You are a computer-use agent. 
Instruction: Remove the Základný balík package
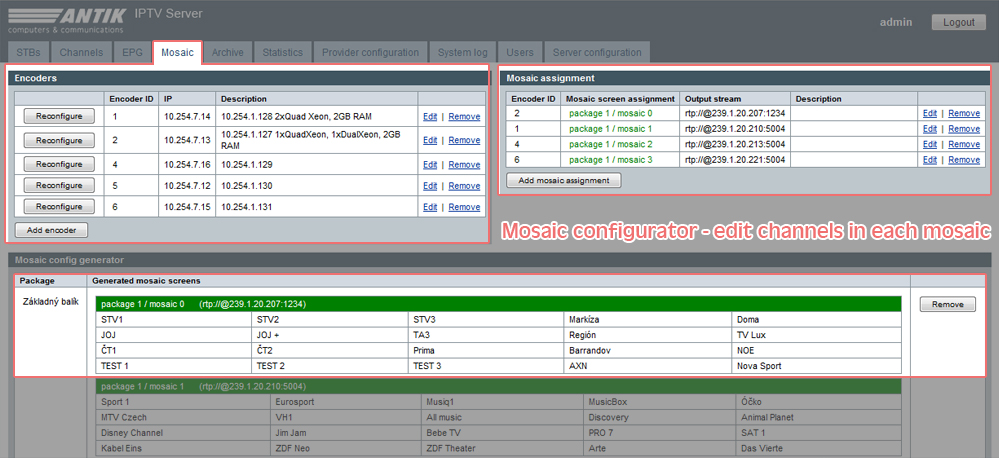point(947,304)
